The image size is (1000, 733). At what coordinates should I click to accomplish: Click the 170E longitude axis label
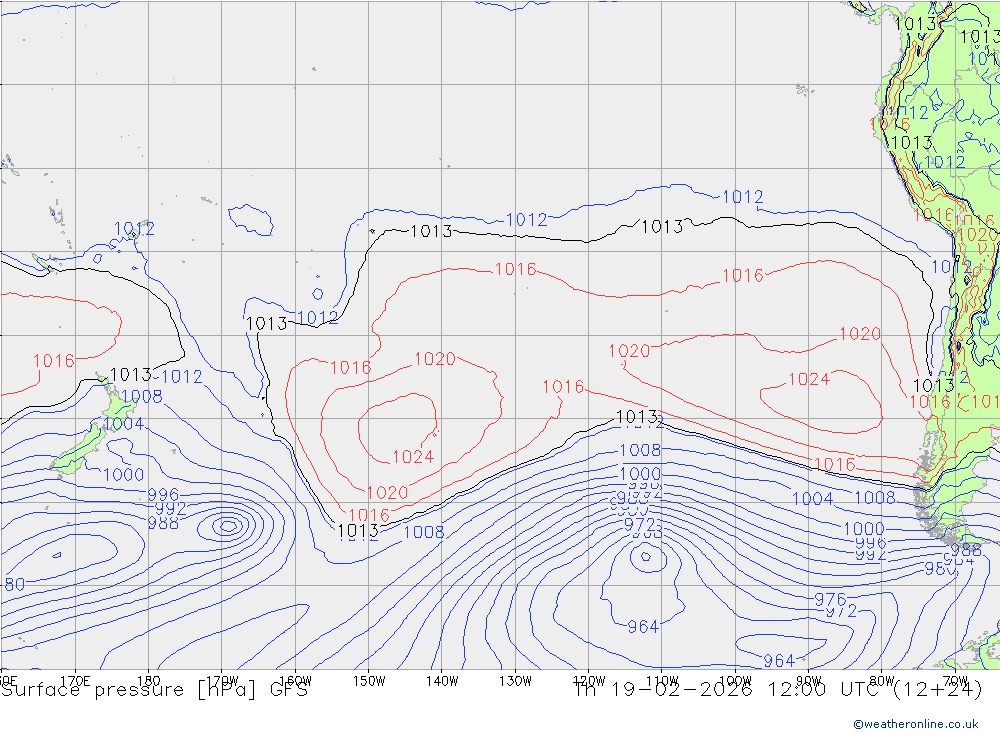76,680
